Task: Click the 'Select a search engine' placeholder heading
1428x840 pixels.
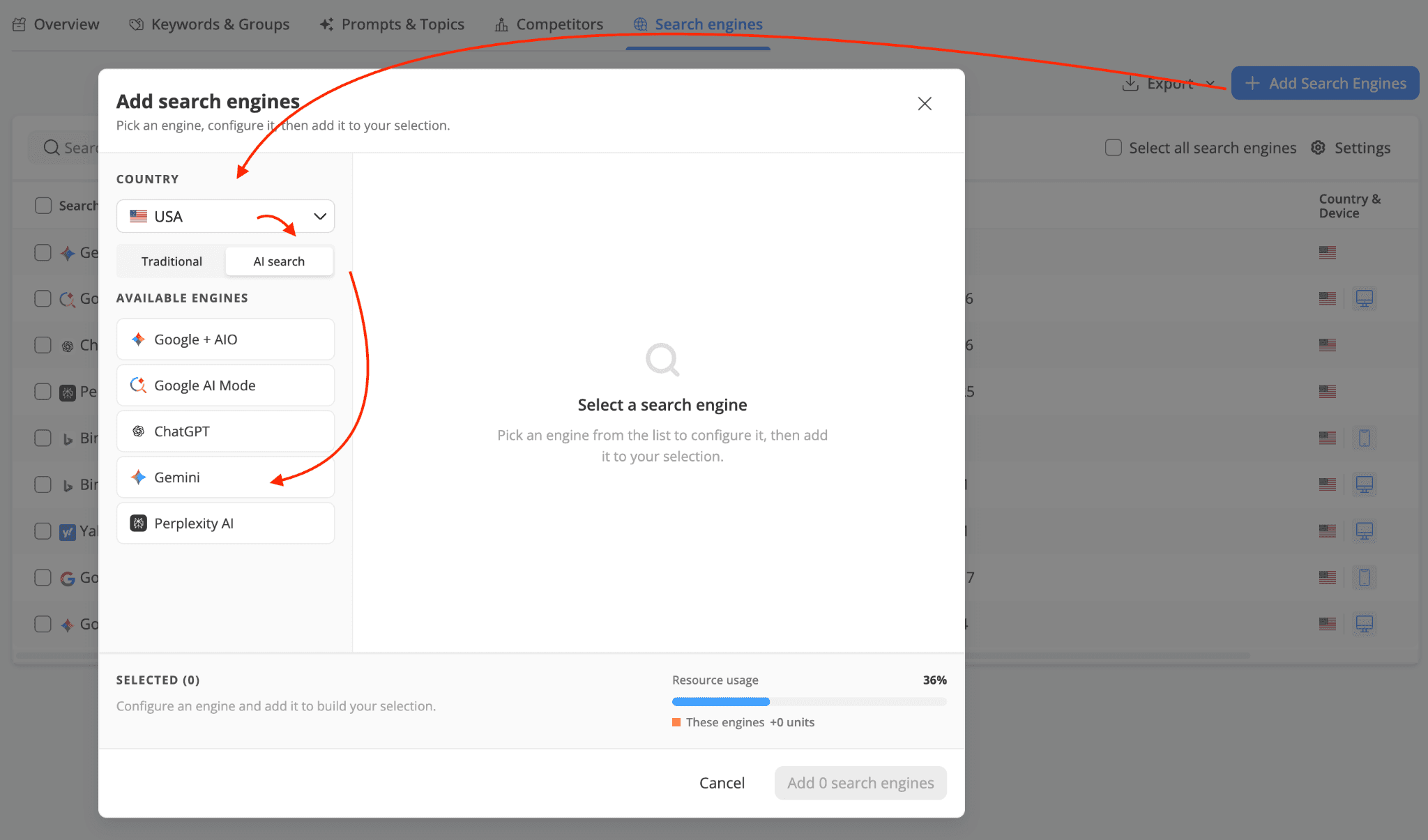Action: (x=662, y=405)
